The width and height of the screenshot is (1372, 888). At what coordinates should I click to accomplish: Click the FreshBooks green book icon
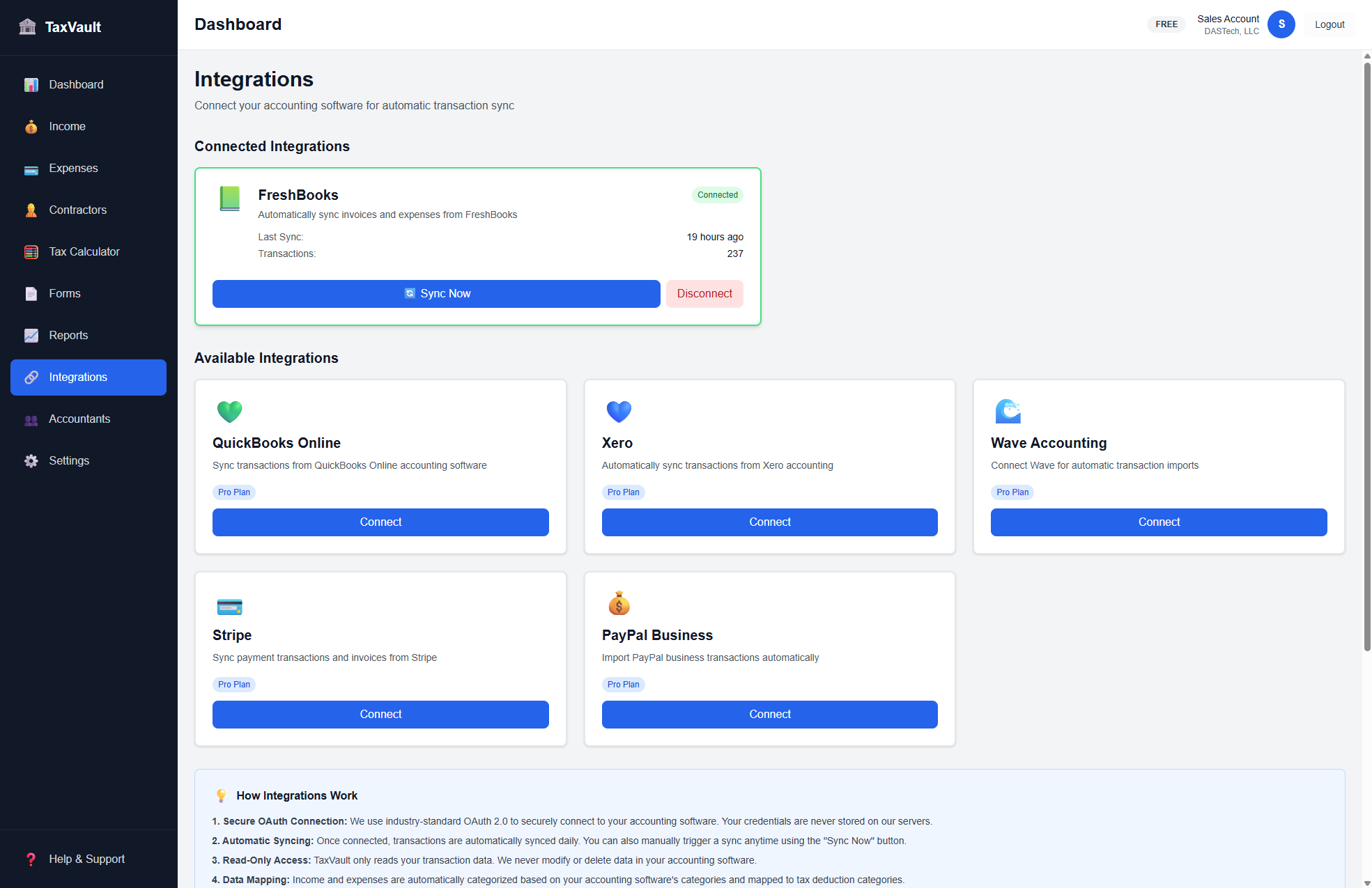pos(229,198)
